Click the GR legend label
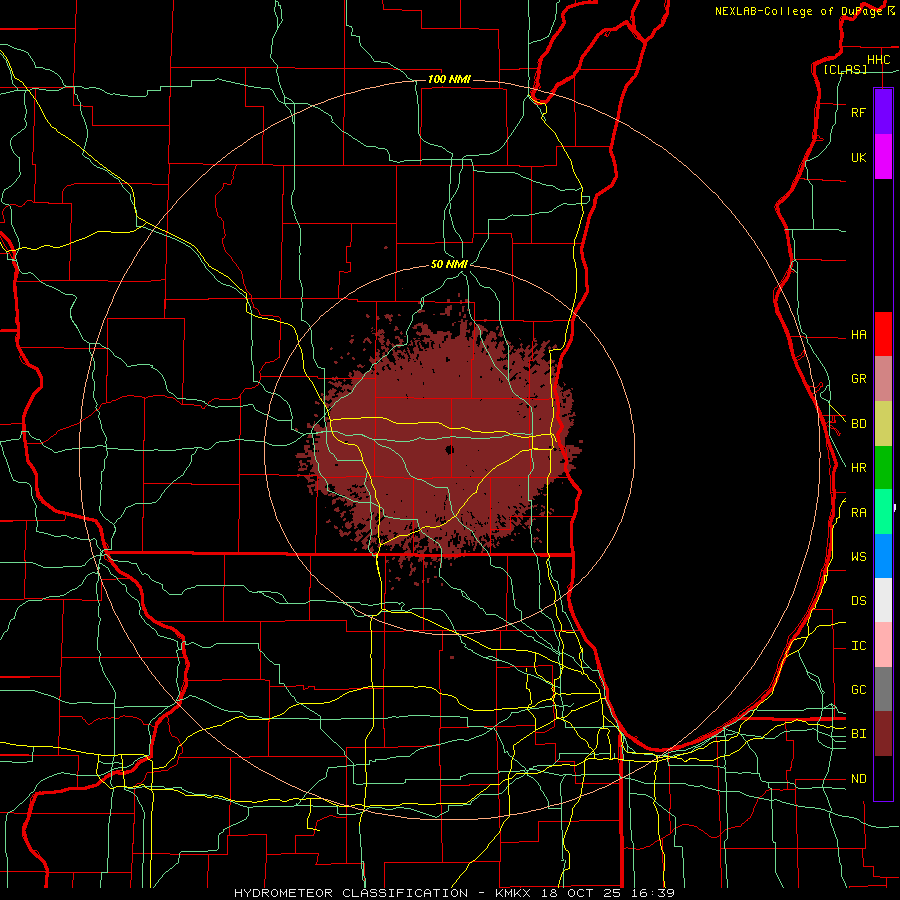 coord(859,379)
